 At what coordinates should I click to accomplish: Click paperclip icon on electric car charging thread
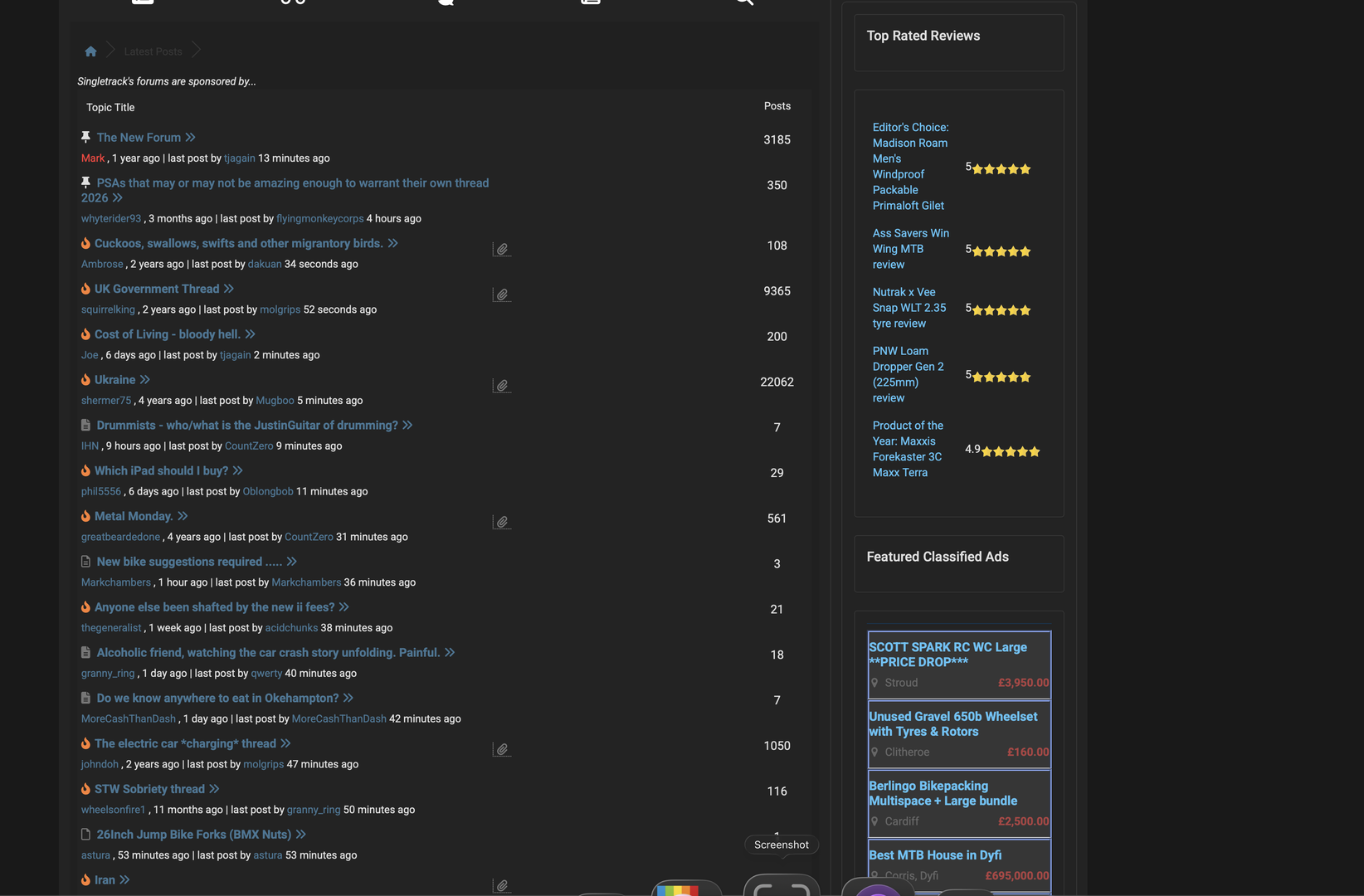pos(502,749)
